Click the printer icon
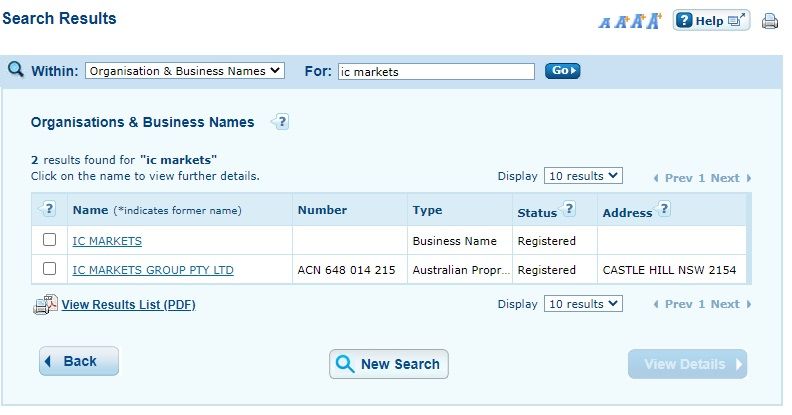 coord(770,21)
